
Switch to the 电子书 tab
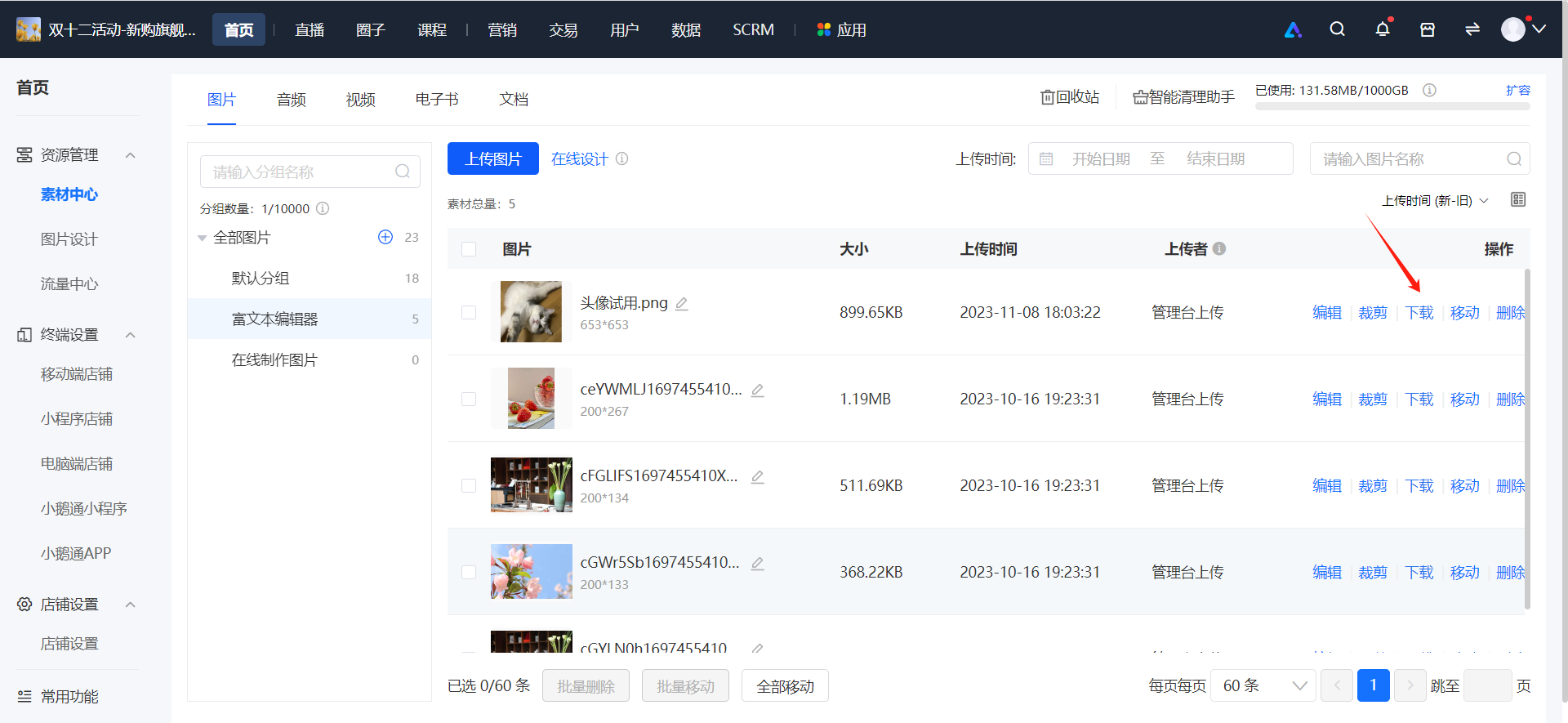pos(437,100)
